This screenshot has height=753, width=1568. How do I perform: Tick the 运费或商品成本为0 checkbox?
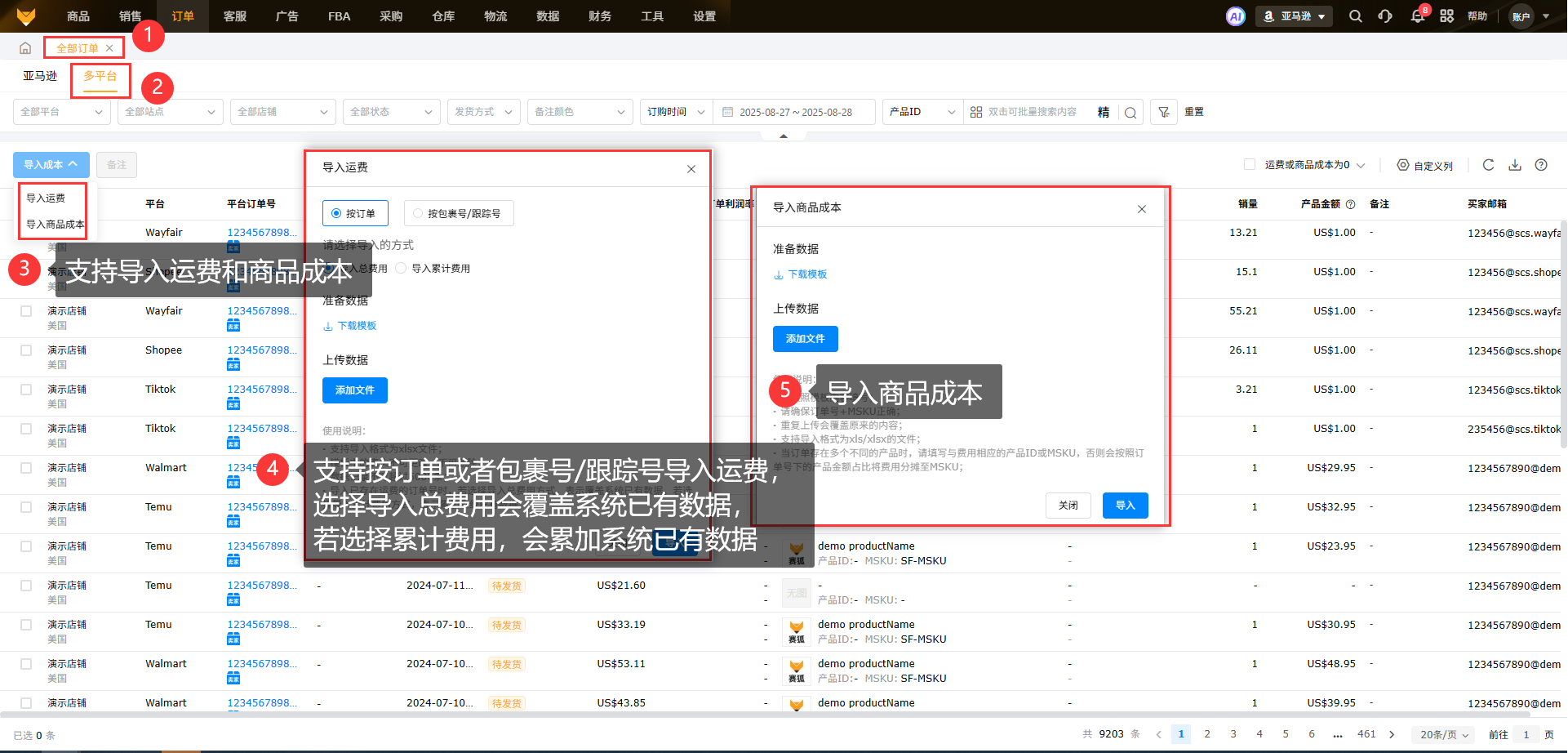(1250, 165)
